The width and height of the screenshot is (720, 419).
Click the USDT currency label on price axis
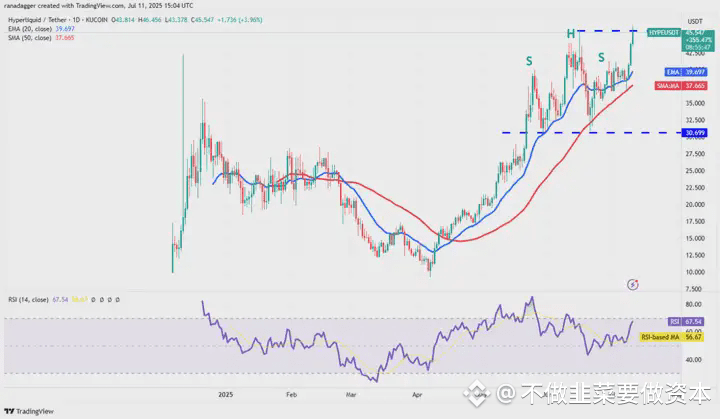(x=695, y=22)
